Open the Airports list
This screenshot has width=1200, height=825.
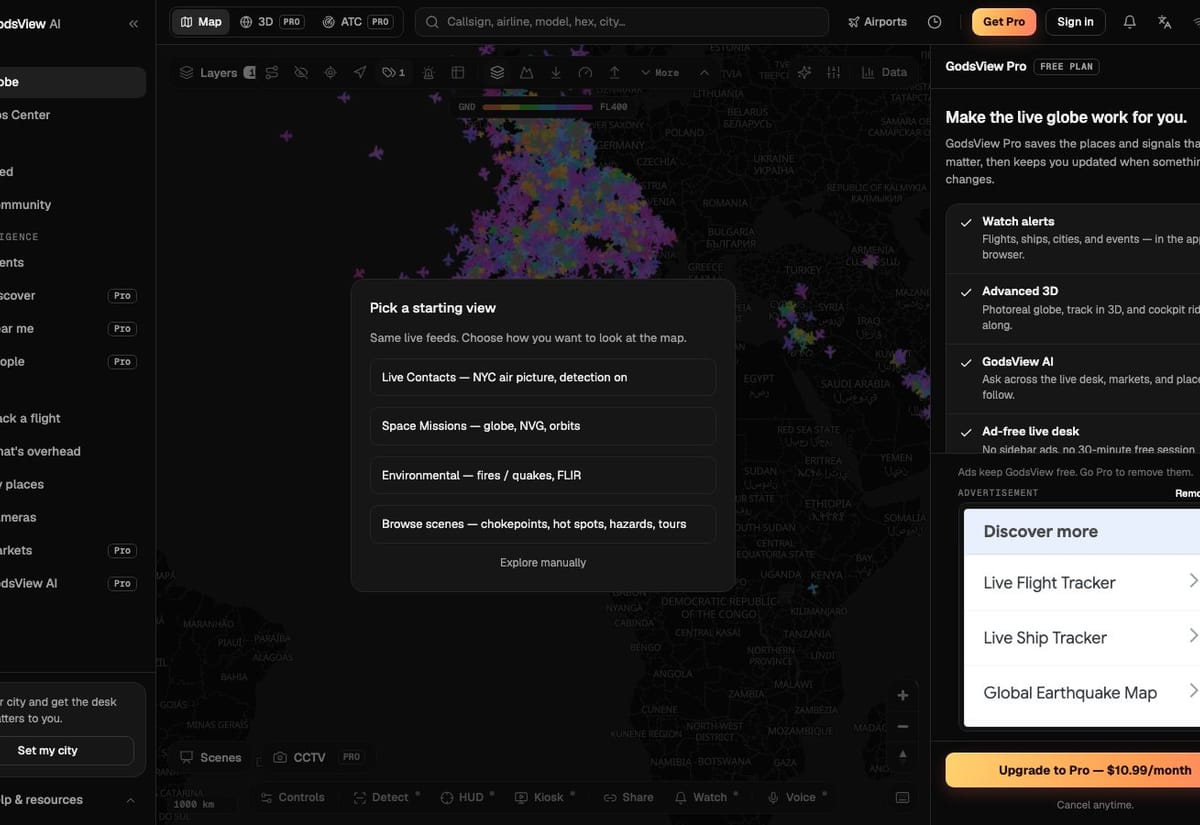(877, 22)
